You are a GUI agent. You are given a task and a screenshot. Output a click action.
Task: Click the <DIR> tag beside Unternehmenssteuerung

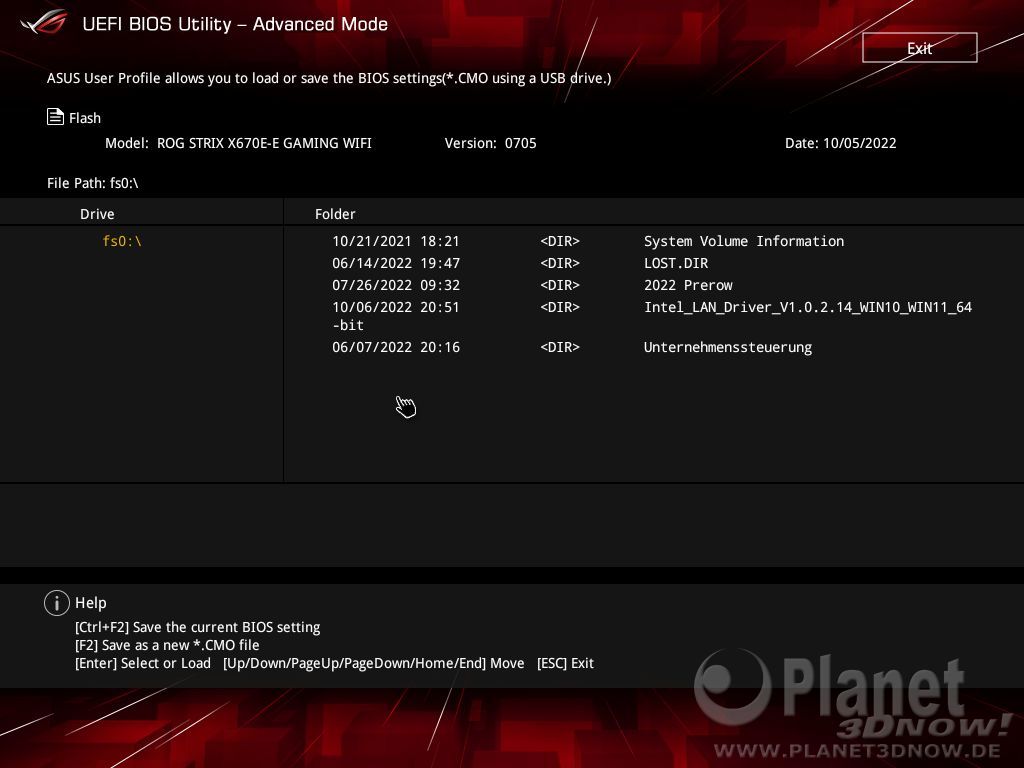pos(560,347)
